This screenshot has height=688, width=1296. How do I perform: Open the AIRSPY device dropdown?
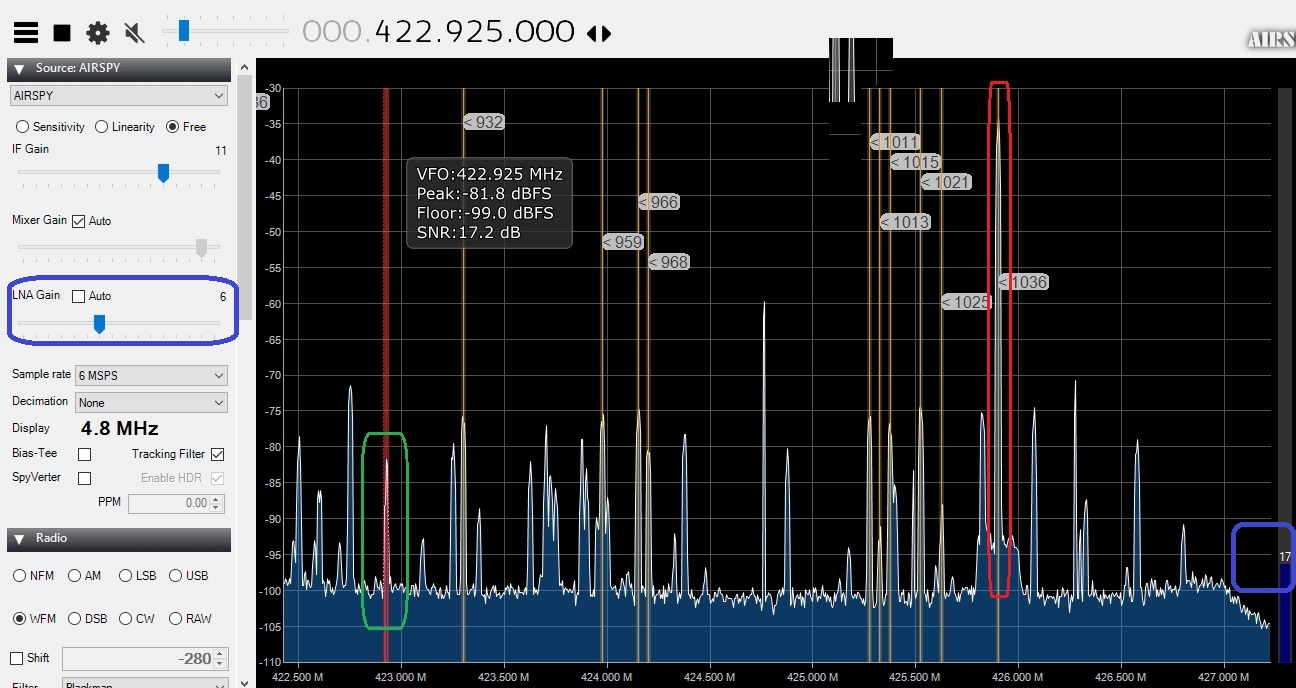[x=119, y=96]
